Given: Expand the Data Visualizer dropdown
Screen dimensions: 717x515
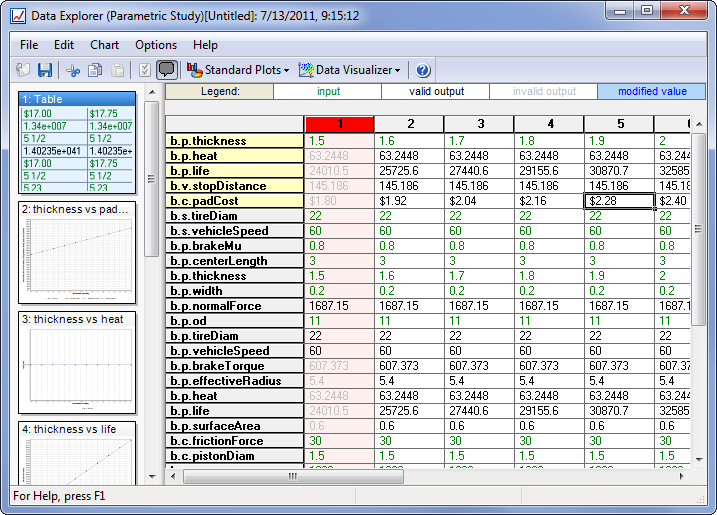Looking at the screenshot, I should pyautogui.click(x=350, y=70).
